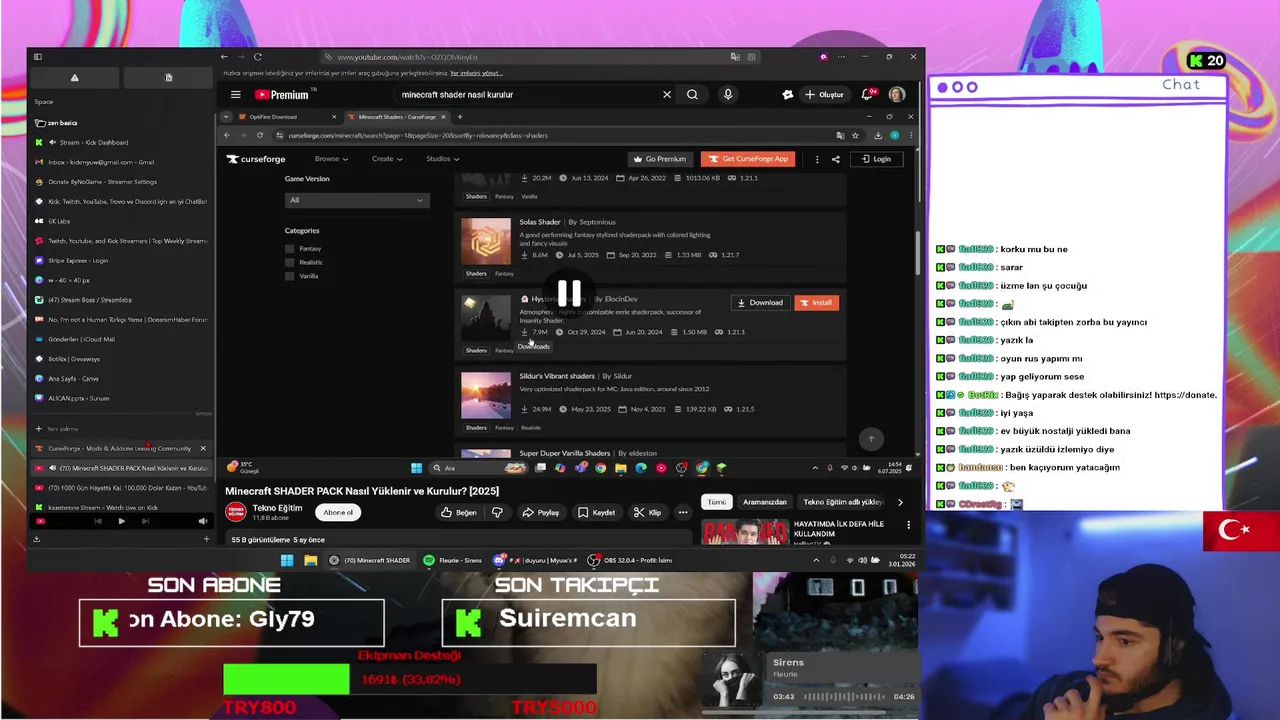Play media in sidebar mini player
Screen dimensions: 1280x720
tap(121, 521)
